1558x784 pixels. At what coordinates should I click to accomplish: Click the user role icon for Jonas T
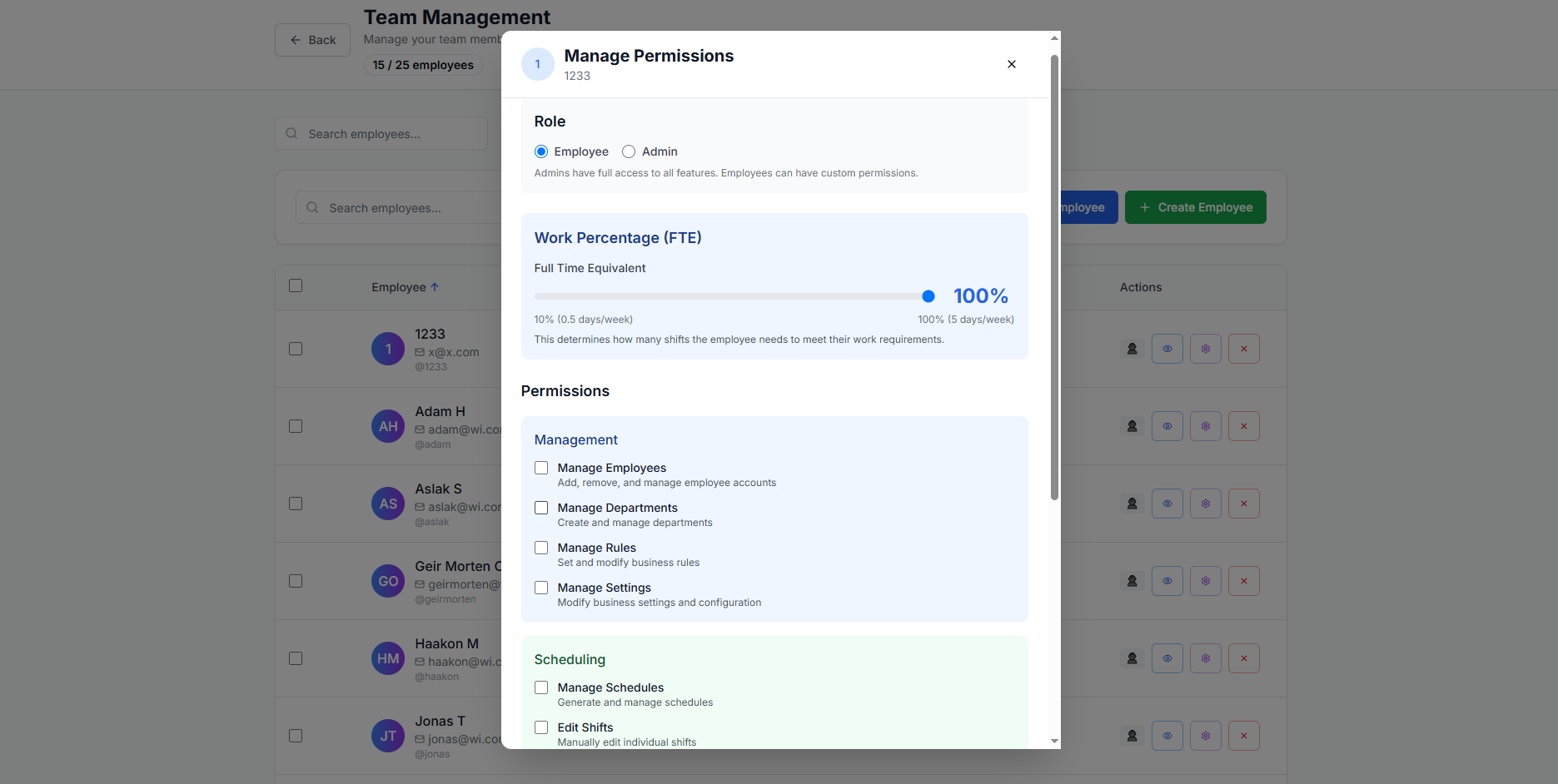pos(1132,736)
